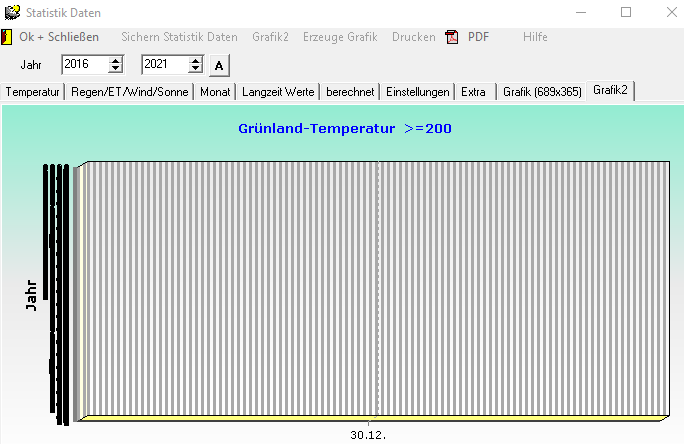This screenshot has width=684, height=444.
Task: Open the Drucken menu item
Action: coord(414,37)
